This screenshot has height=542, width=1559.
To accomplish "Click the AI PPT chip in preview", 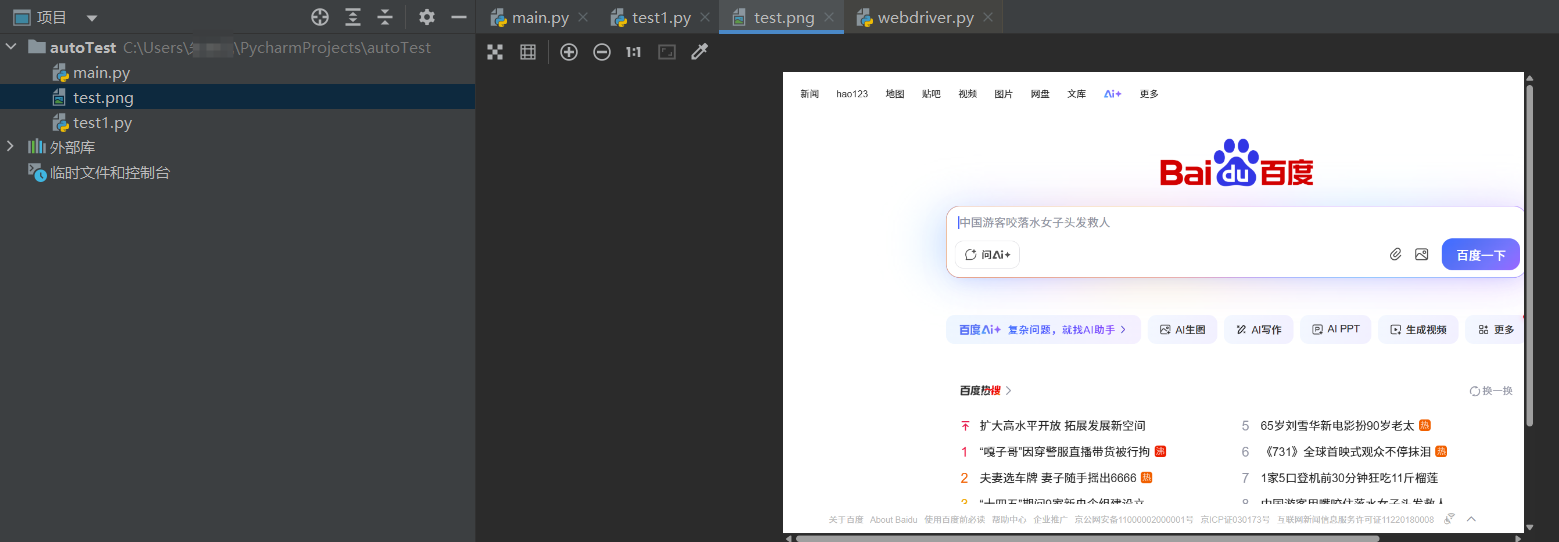I will [1336, 329].
